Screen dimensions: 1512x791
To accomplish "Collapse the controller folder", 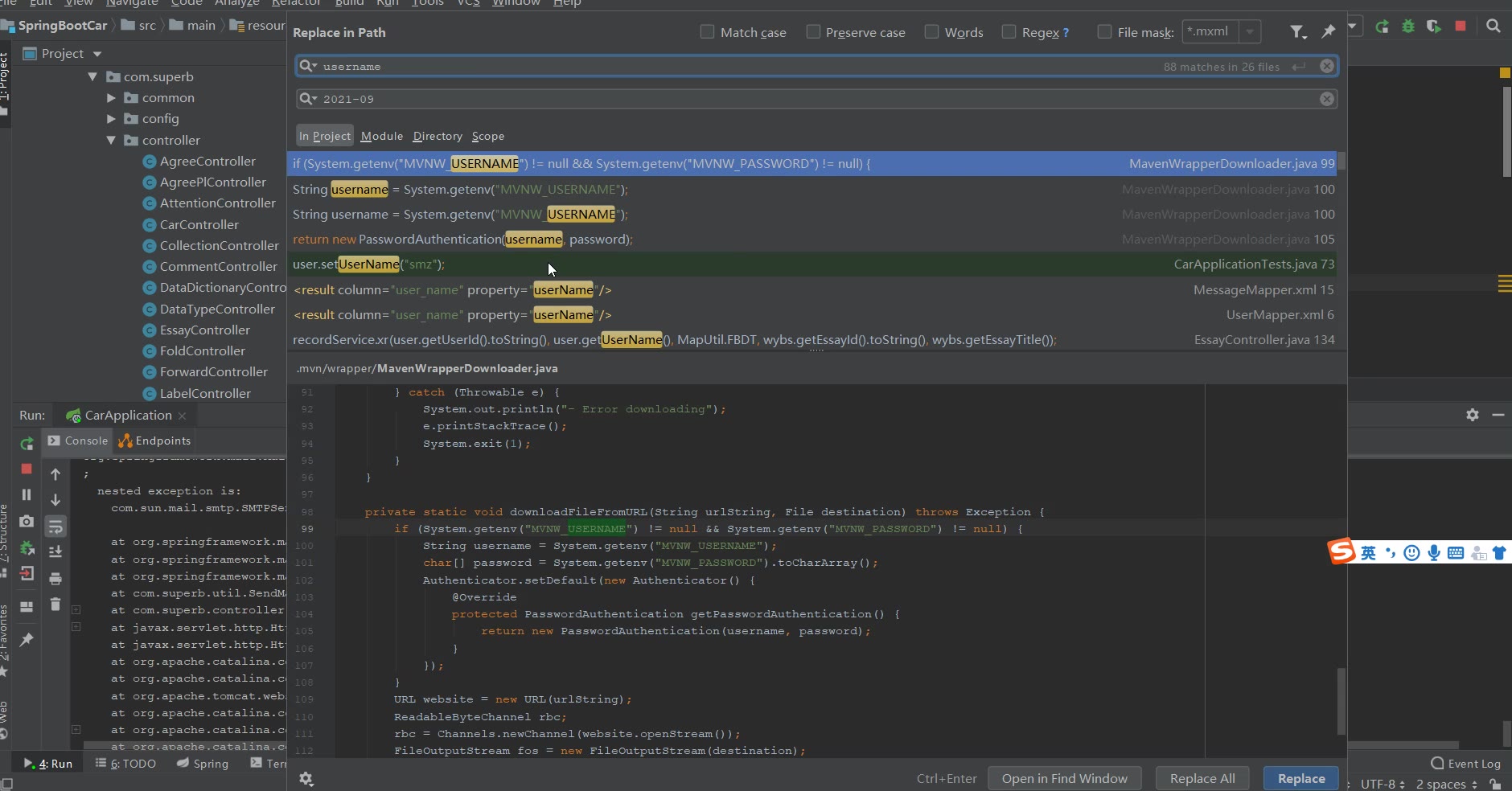I will [x=112, y=140].
